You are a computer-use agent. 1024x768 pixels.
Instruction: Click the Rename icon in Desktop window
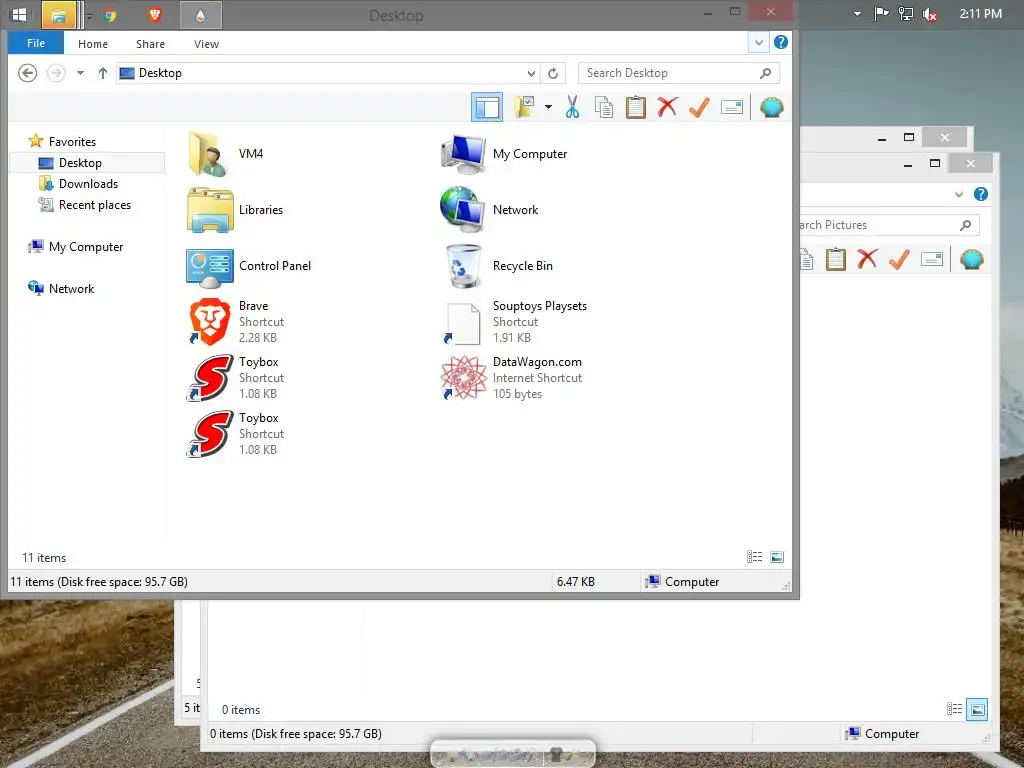click(x=731, y=107)
